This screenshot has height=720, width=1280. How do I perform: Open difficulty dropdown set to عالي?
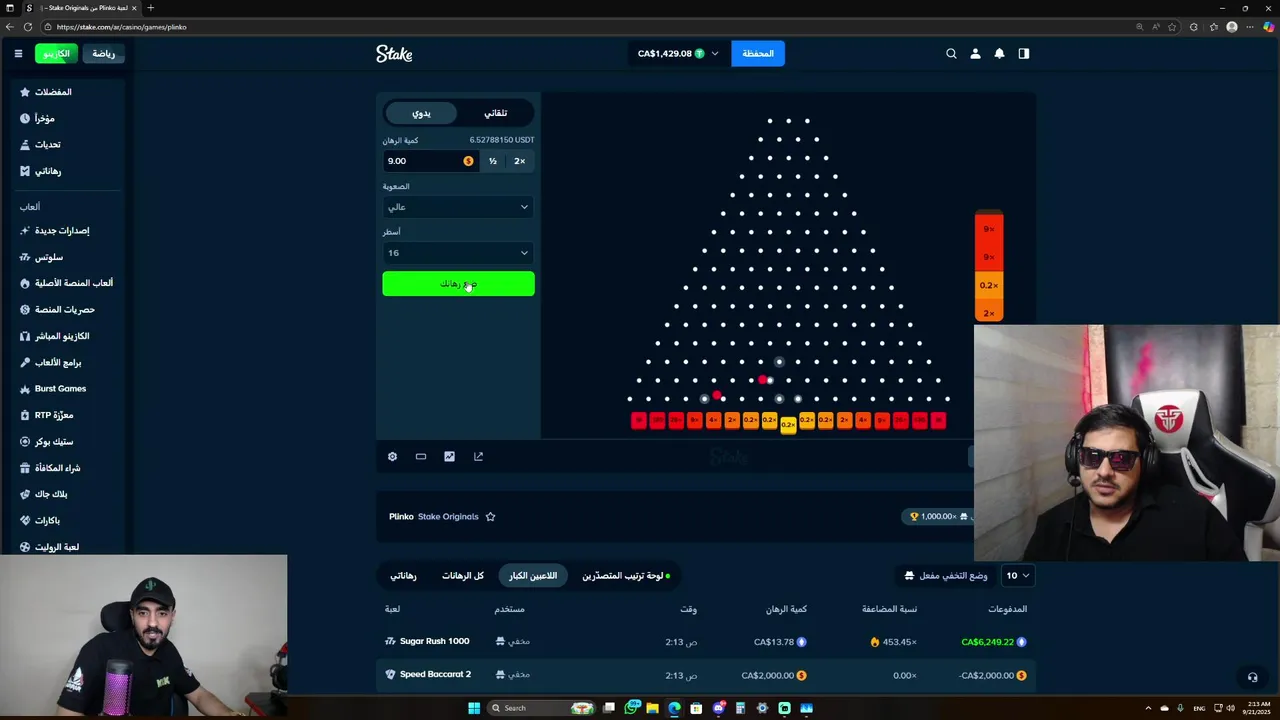click(458, 207)
